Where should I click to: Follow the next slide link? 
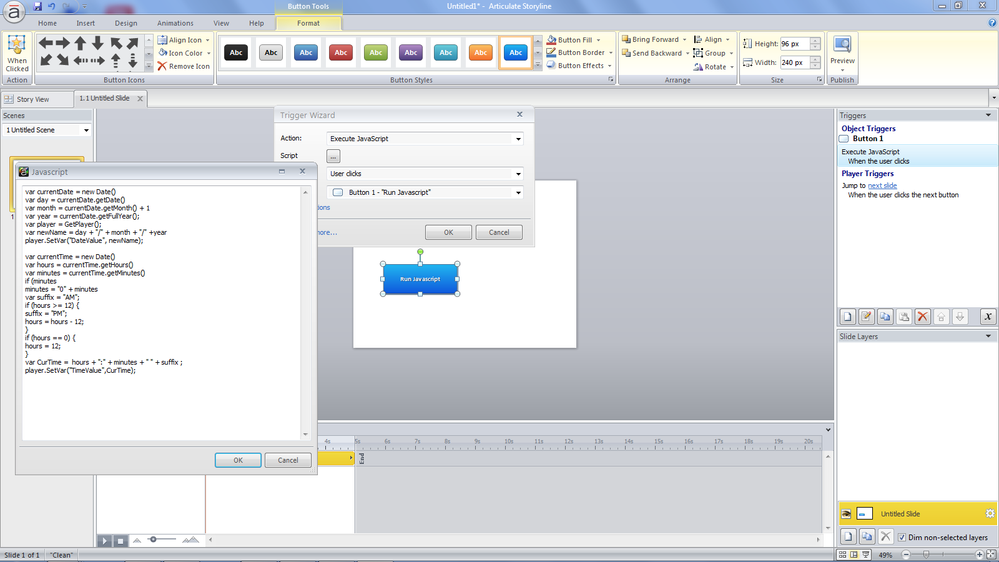tap(882, 186)
